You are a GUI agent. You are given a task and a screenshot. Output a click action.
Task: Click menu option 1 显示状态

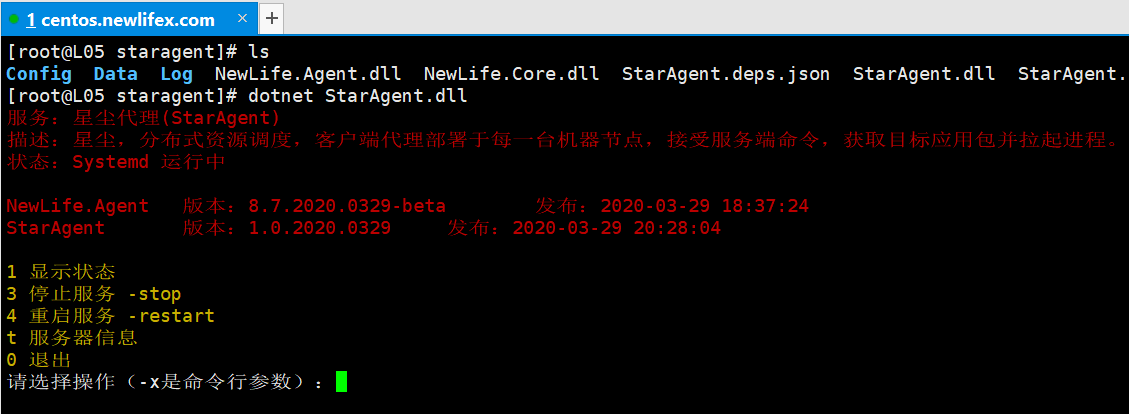pyautogui.click(x=60, y=272)
